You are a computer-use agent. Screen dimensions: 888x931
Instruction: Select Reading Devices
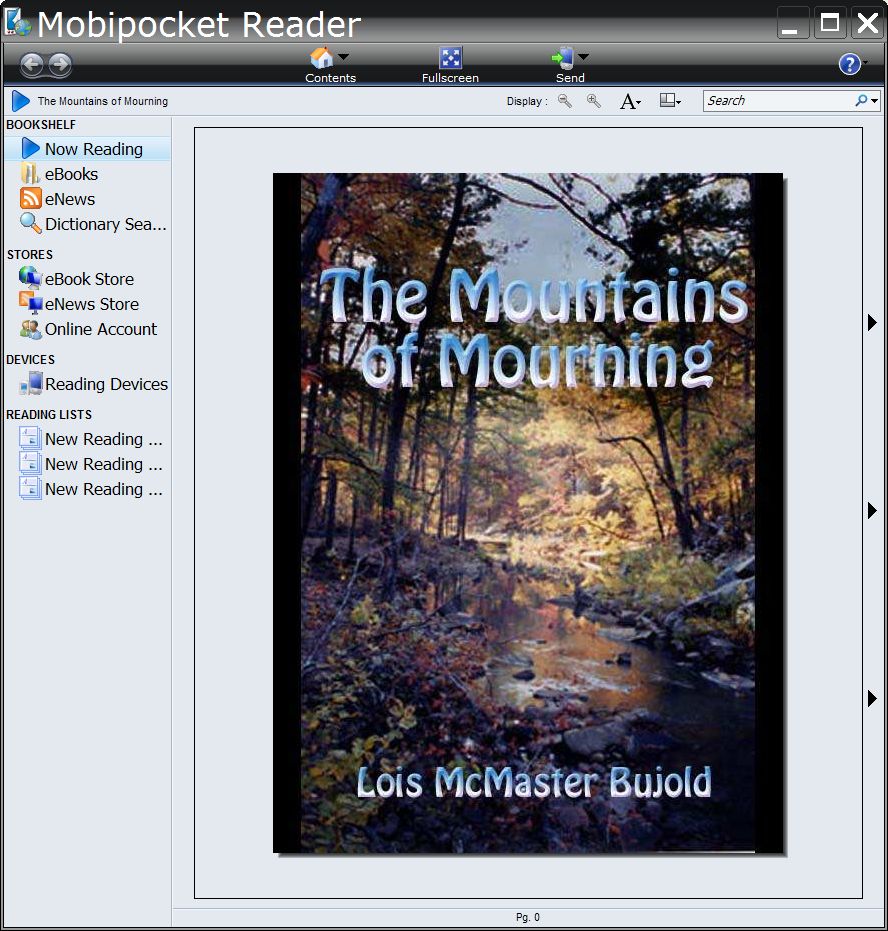87,384
